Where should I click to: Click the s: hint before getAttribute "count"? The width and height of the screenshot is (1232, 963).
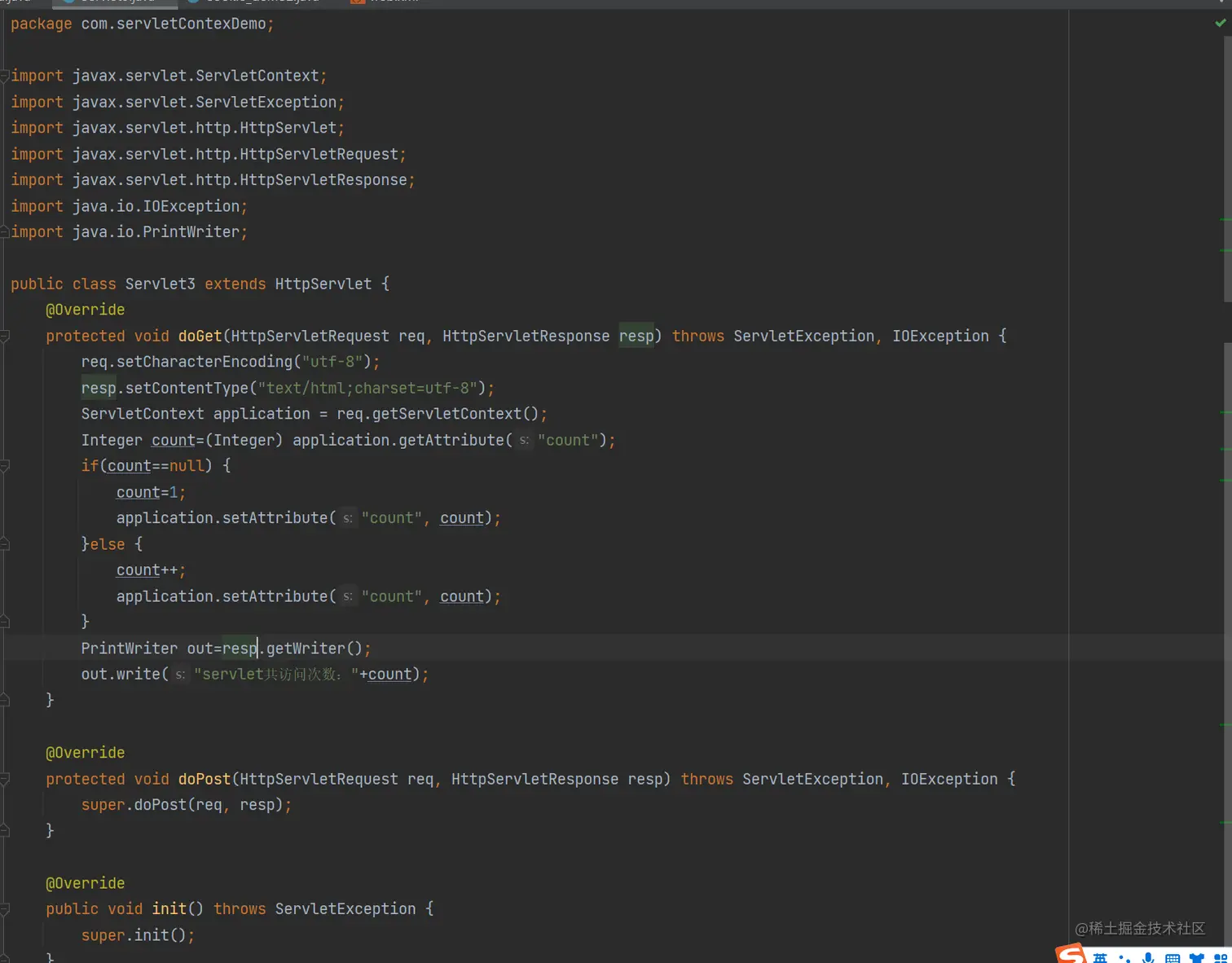(525, 441)
